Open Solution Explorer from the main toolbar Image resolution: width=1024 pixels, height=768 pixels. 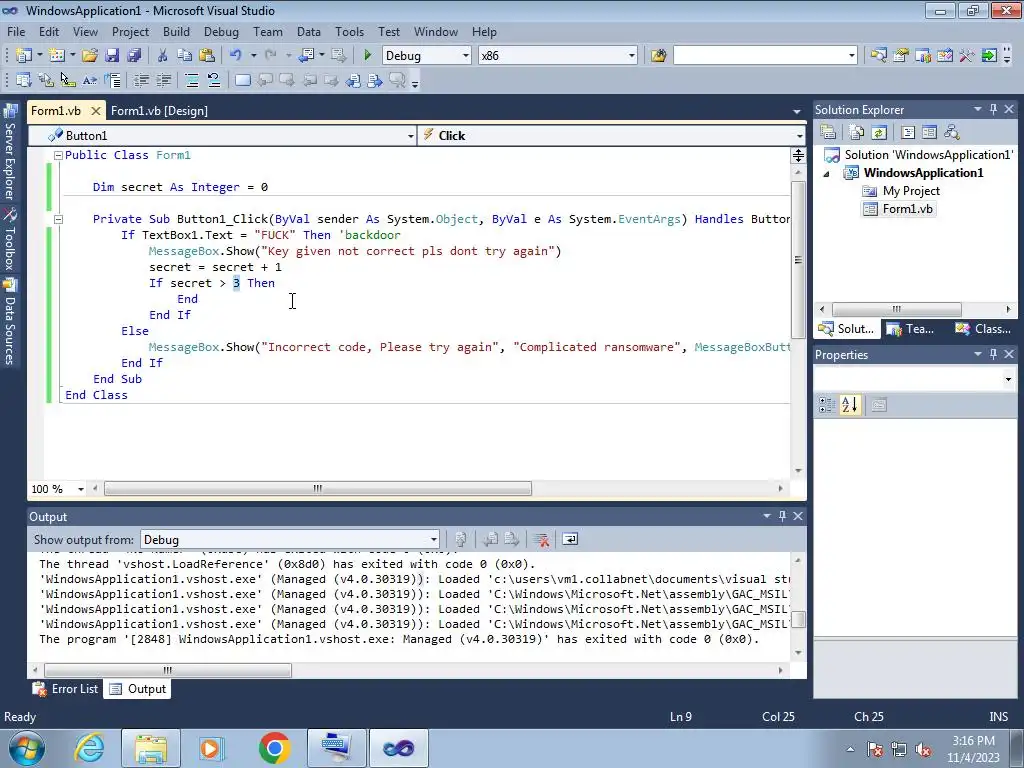(878, 56)
